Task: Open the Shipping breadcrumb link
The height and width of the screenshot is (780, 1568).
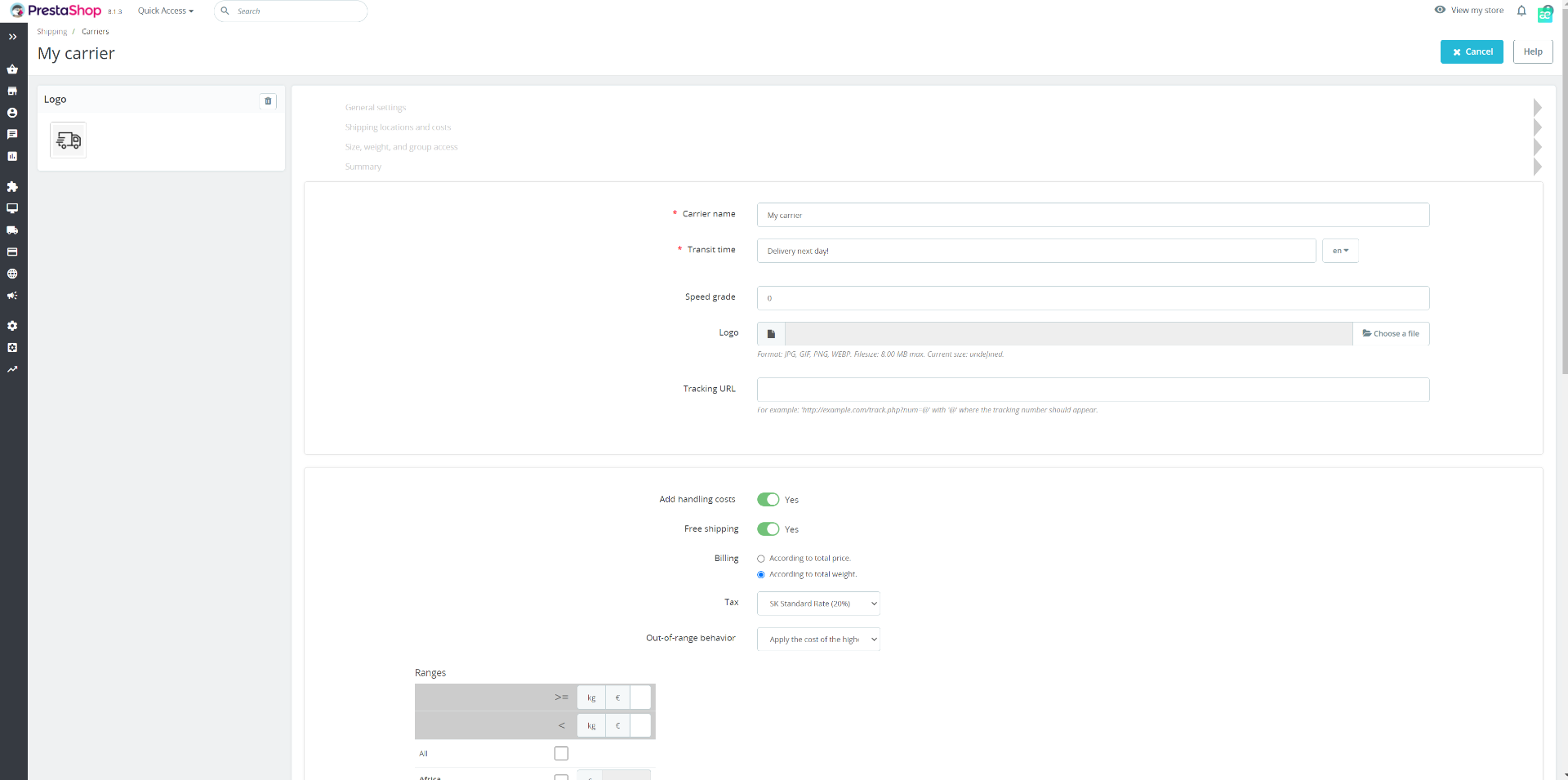Action: (x=52, y=32)
